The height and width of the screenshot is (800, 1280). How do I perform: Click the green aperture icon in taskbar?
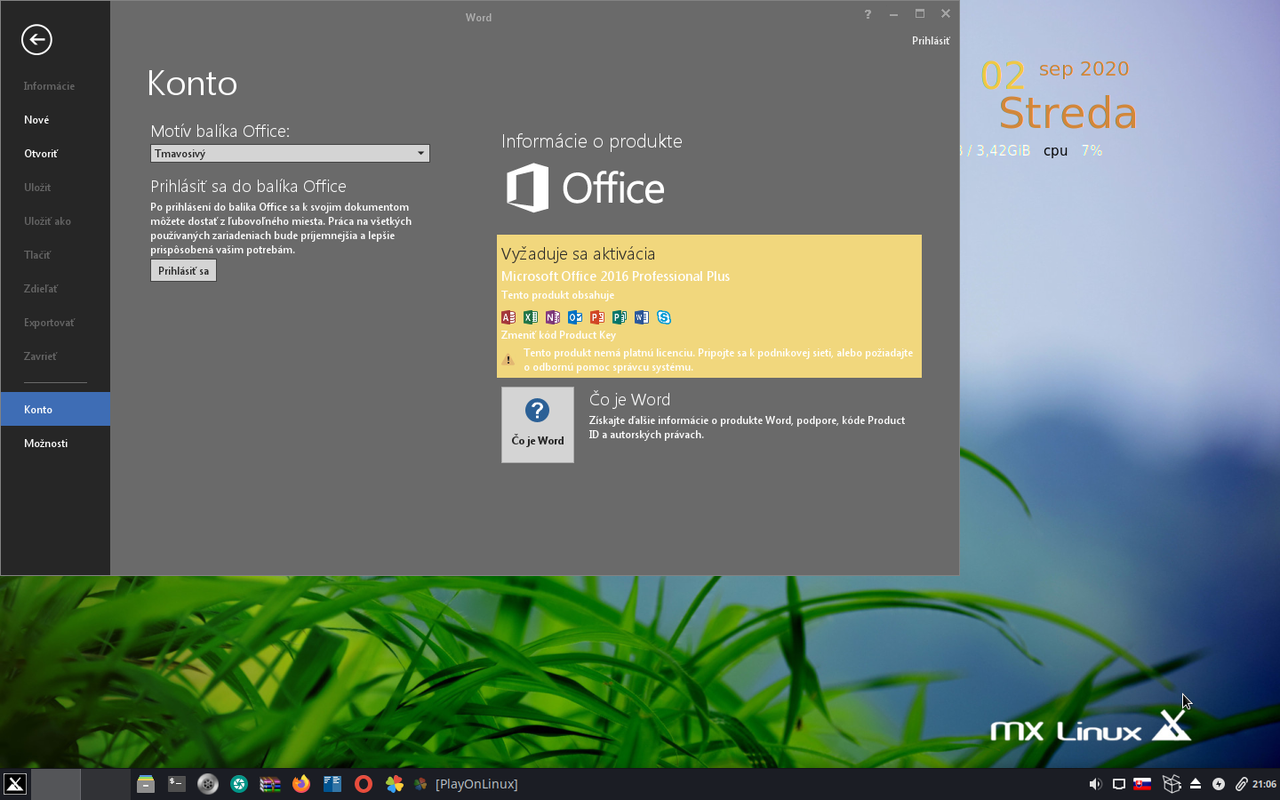tap(239, 784)
